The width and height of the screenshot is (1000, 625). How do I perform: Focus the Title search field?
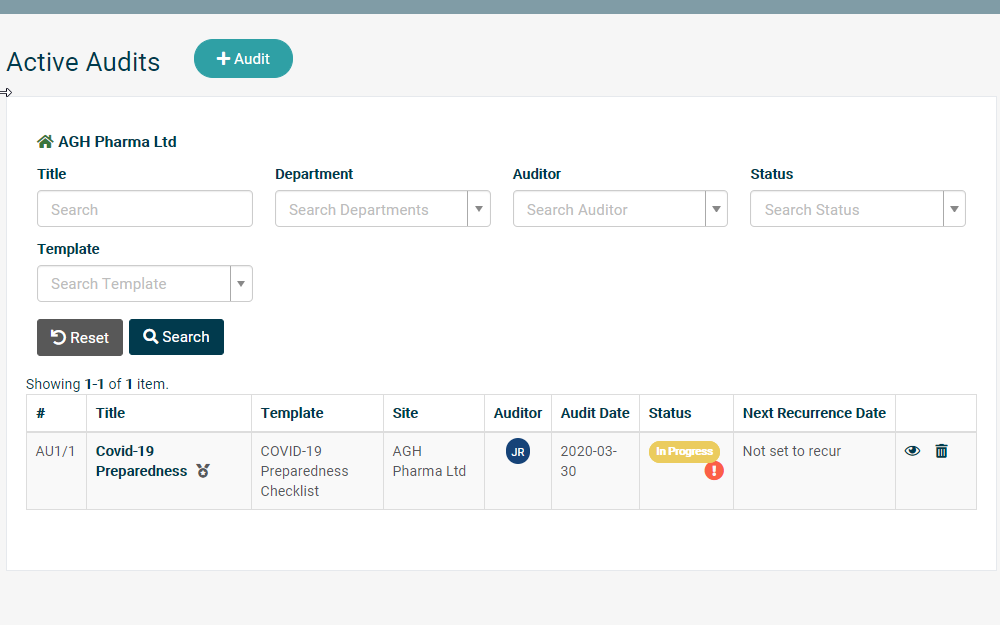(145, 209)
